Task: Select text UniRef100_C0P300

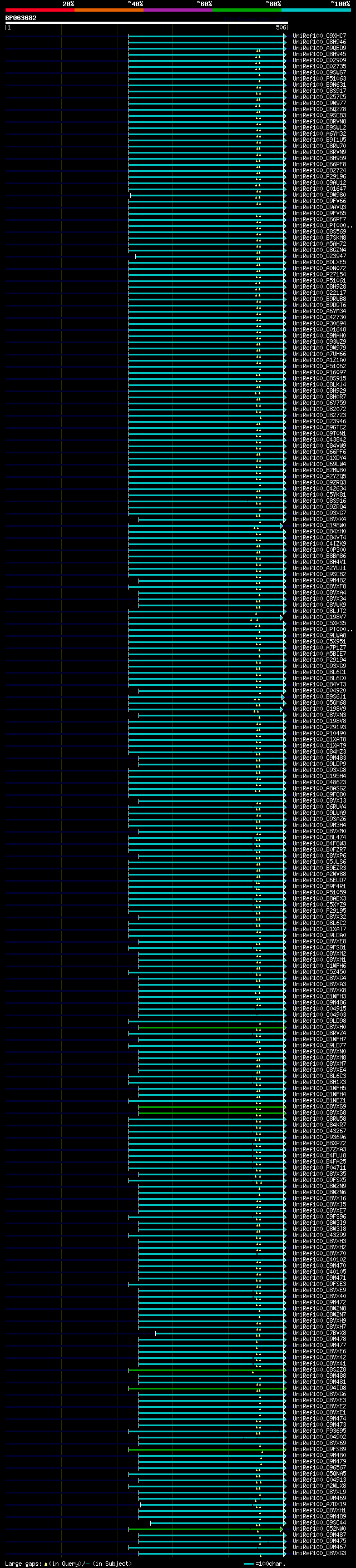Action: tap(319, 550)
